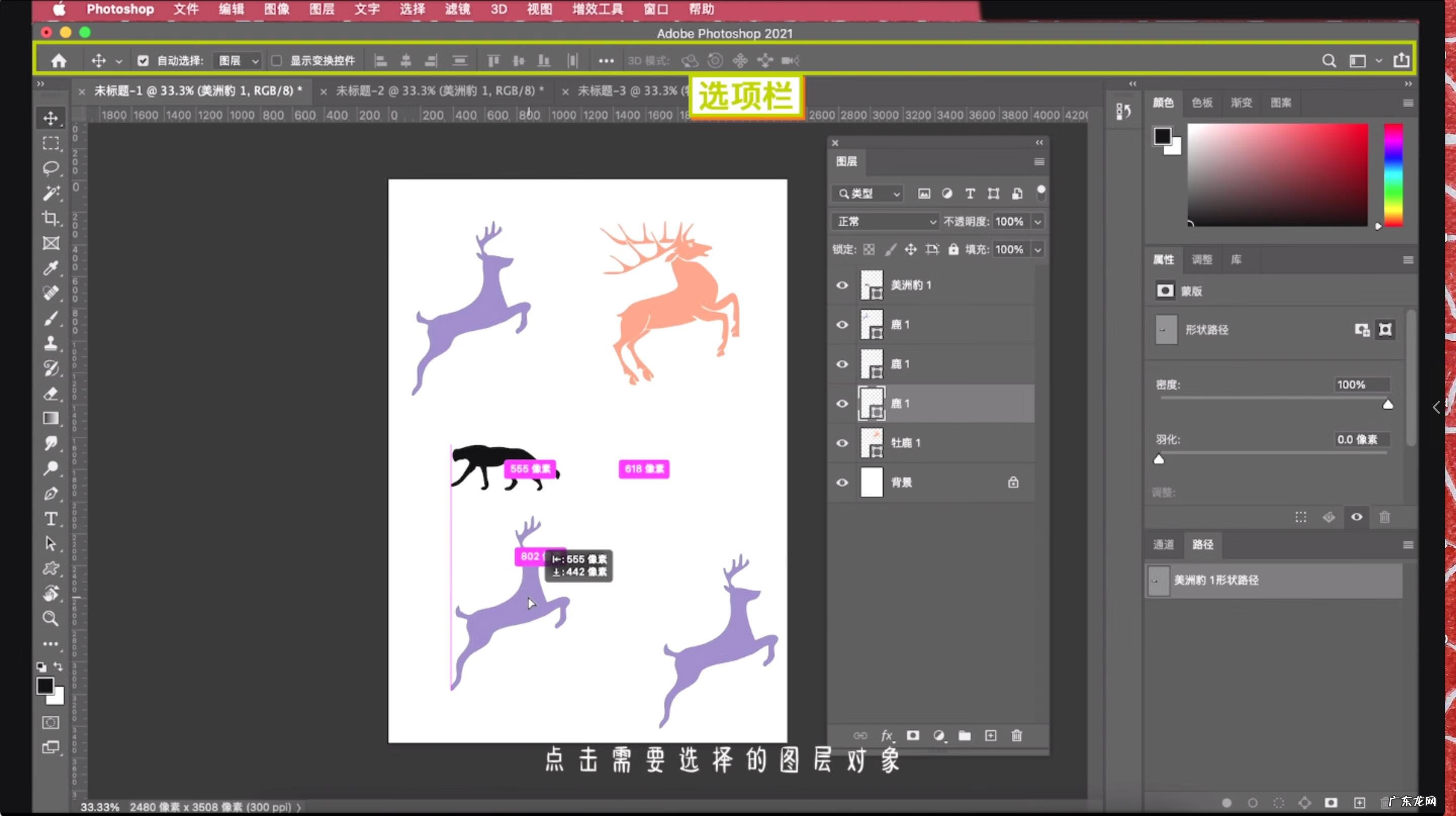Click the 色板 panel tab

[x=1202, y=102]
